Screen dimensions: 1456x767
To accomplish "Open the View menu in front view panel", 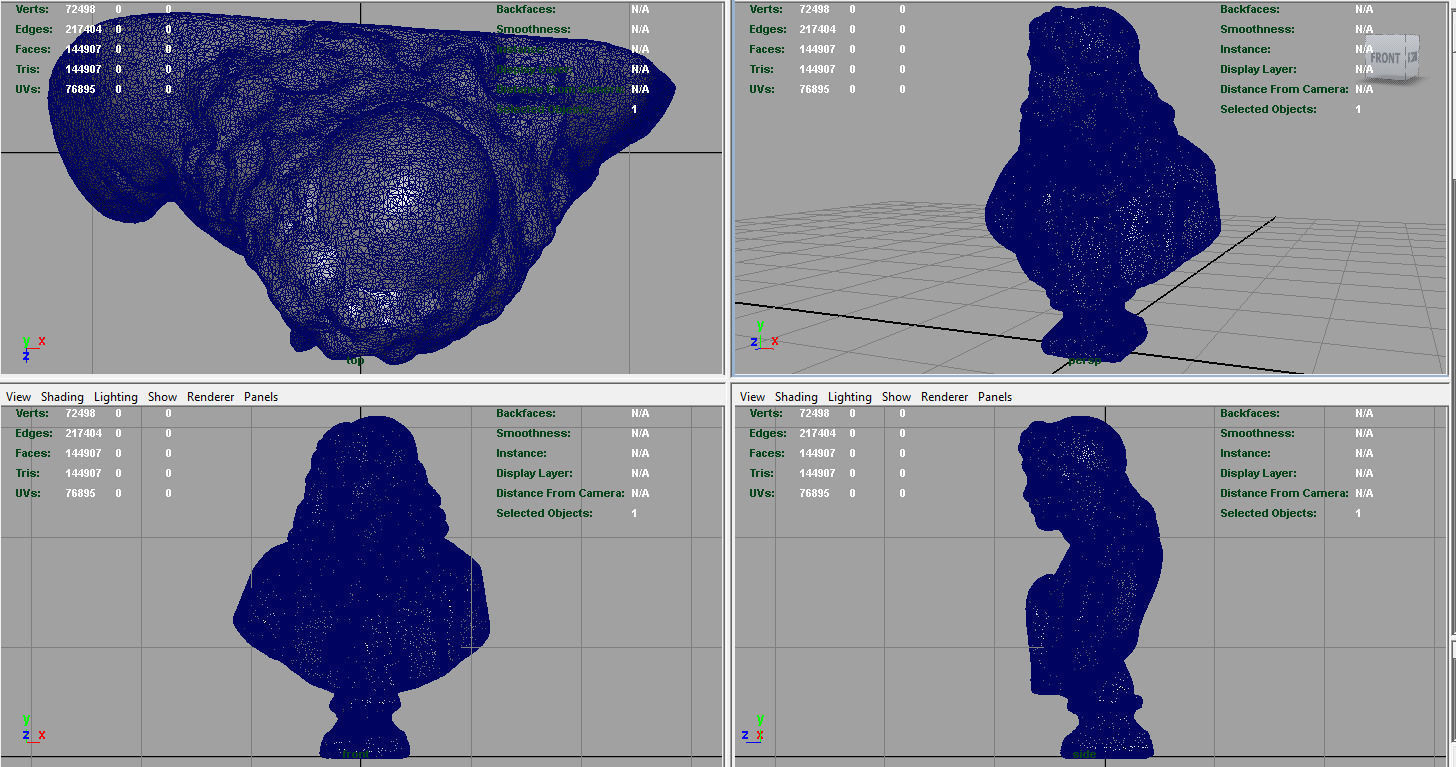I will click(x=18, y=397).
